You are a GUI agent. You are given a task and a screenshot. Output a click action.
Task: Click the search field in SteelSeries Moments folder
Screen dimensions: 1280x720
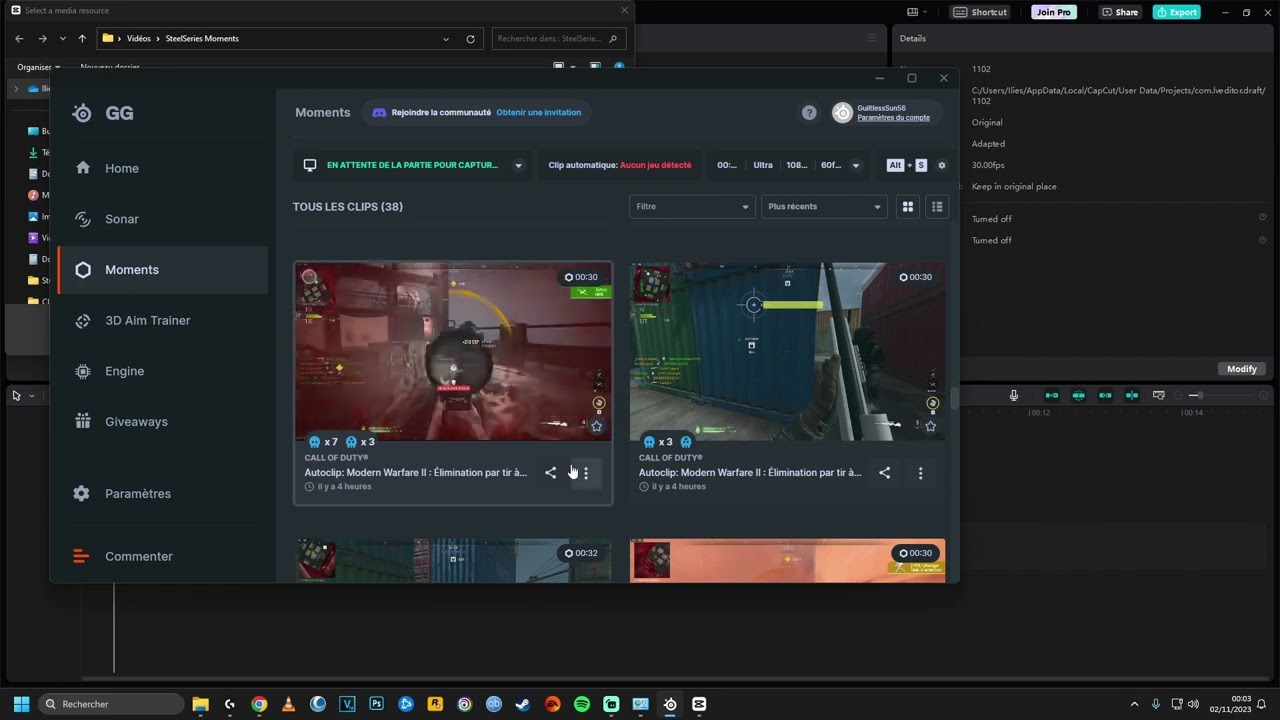[560, 39]
